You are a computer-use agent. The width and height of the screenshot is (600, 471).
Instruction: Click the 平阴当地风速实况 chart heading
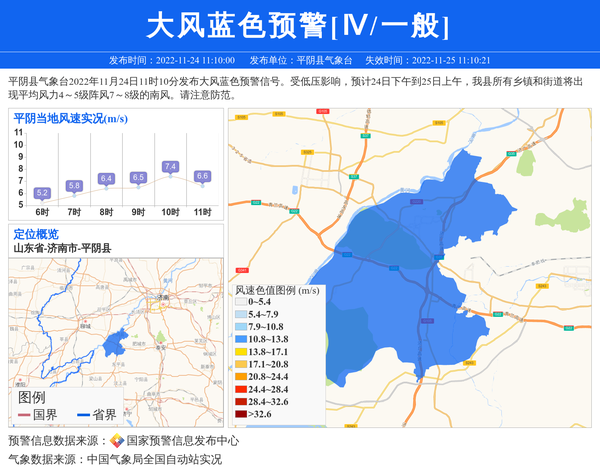[x=70, y=119]
